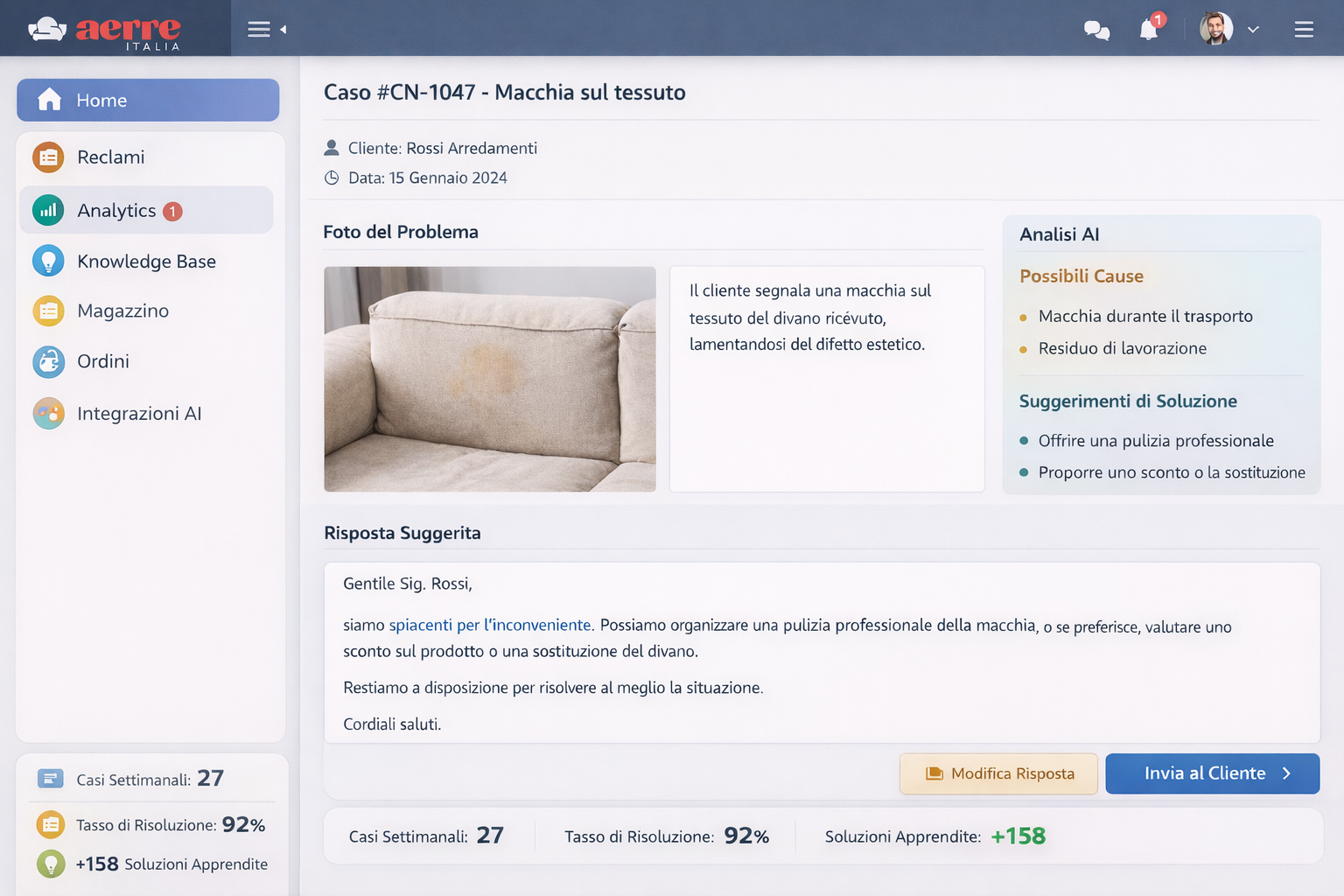Click the aerre Italia sofa logo
Screen dimensions: 1344x896
(48, 27)
